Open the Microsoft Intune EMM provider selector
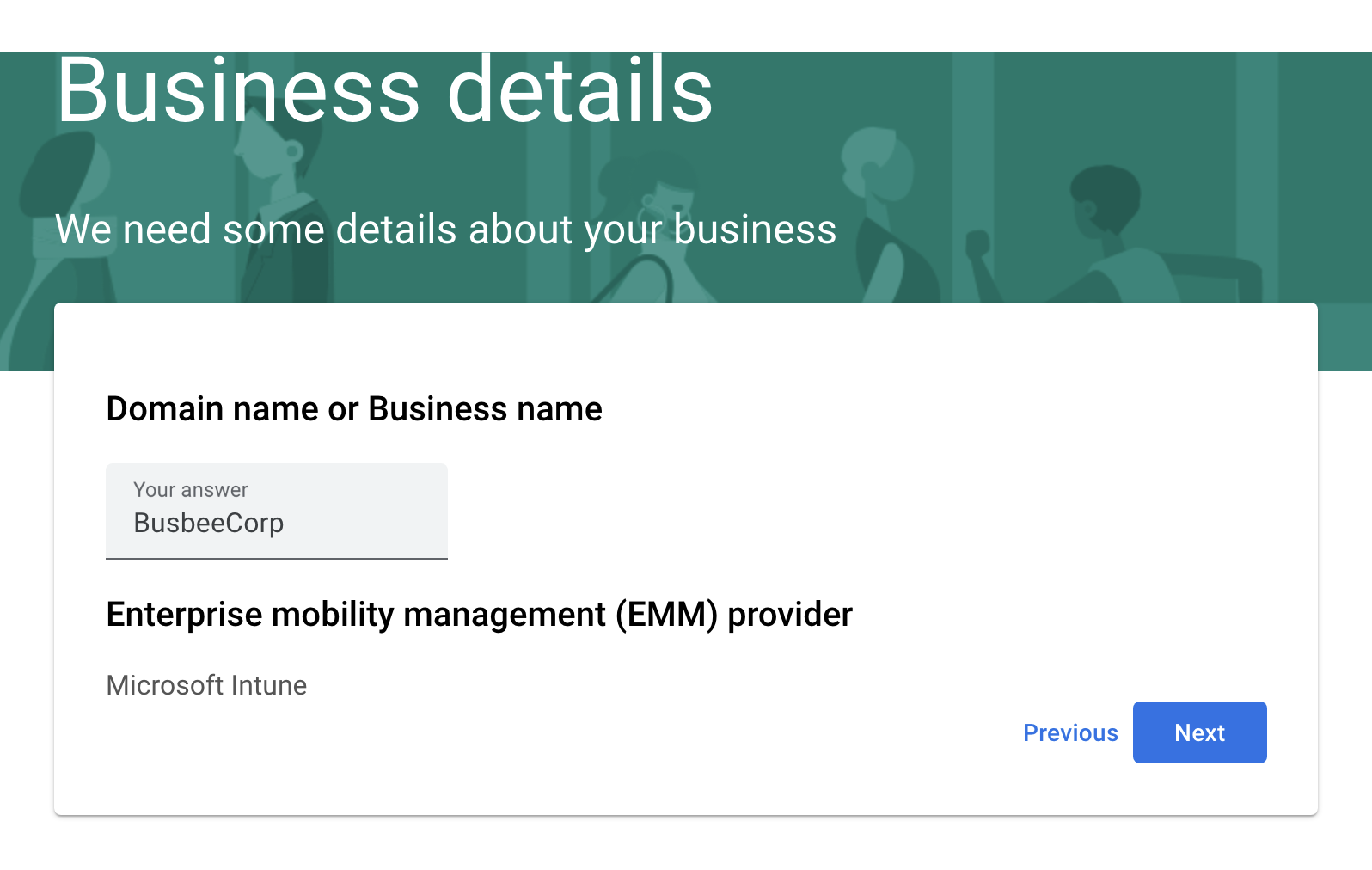This screenshot has width=1372, height=870. click(x=206, y=685)
